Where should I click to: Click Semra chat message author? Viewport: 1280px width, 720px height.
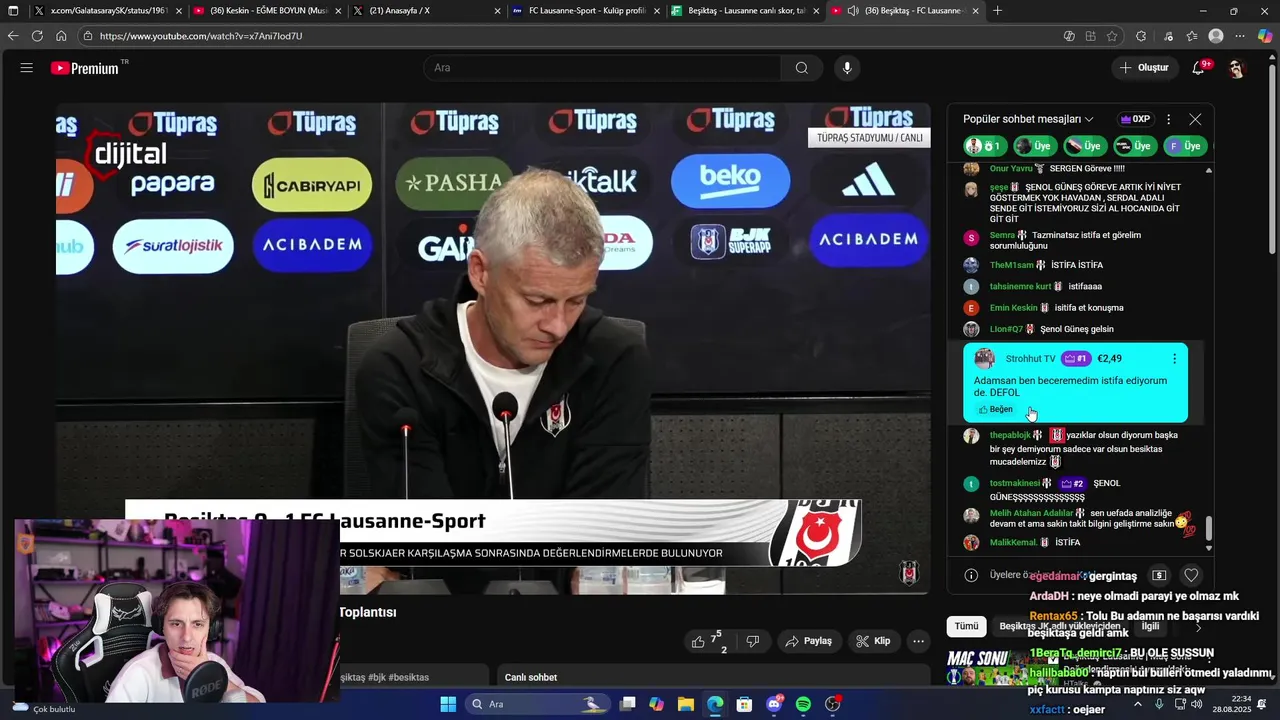[1002, 235]
